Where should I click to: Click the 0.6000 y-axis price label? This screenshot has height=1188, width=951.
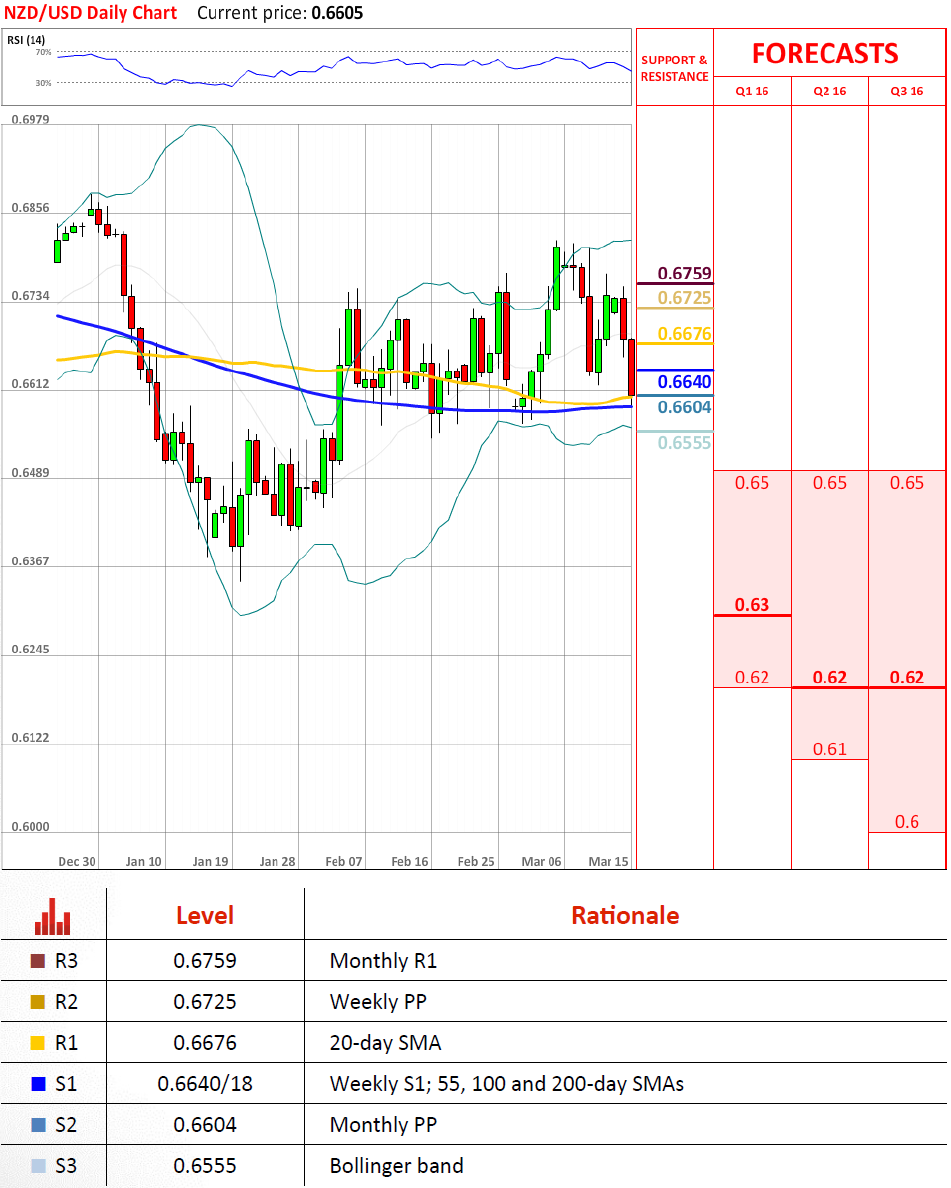(30, 827)
